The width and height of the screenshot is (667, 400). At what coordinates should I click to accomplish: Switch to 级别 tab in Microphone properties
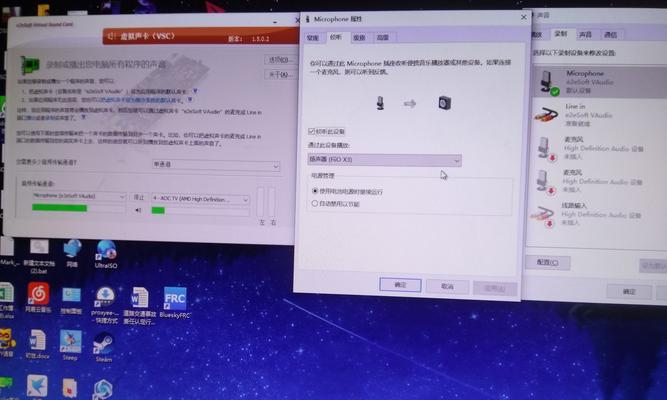click(x=359, y=37)
